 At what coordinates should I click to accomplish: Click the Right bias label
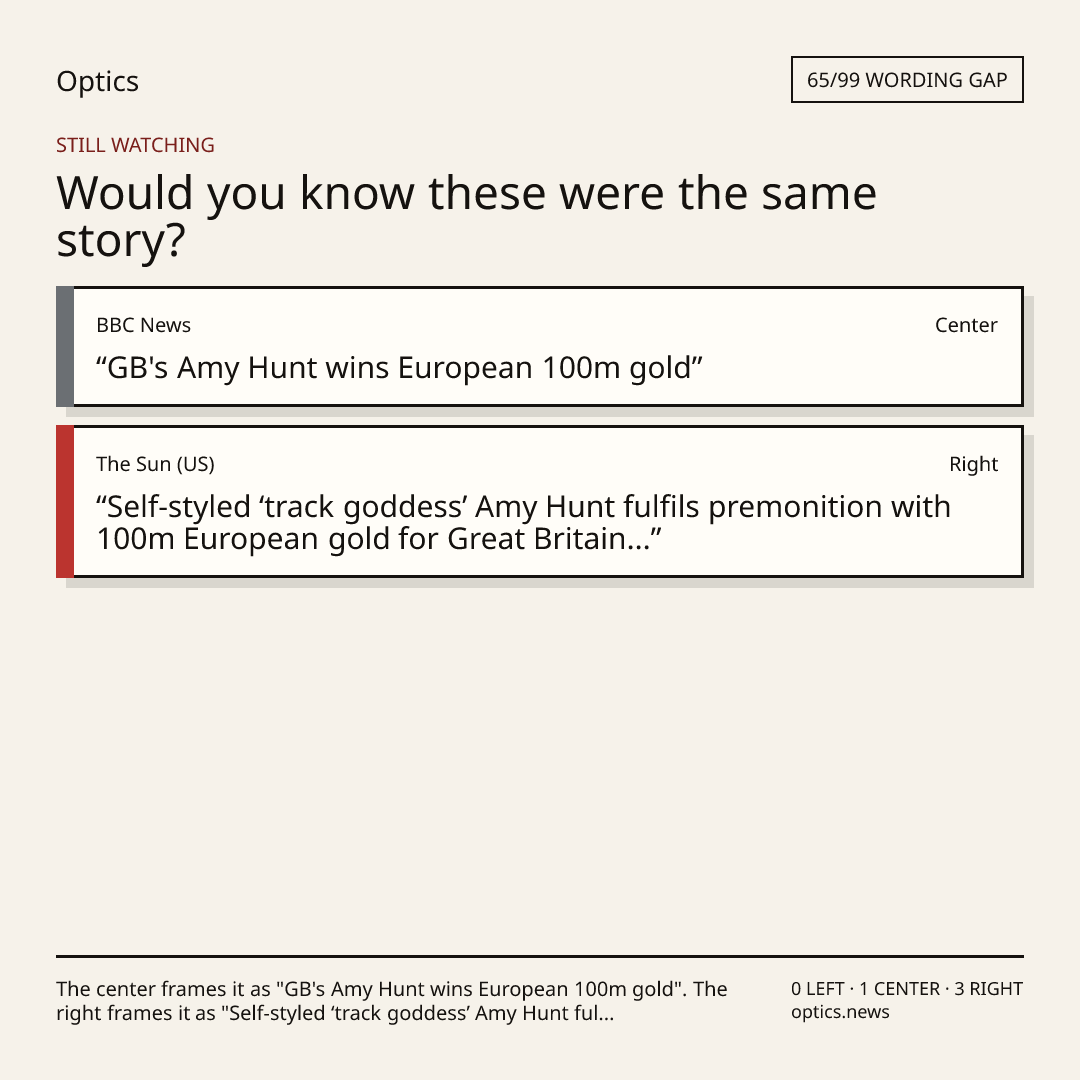[x=973, y=464]
